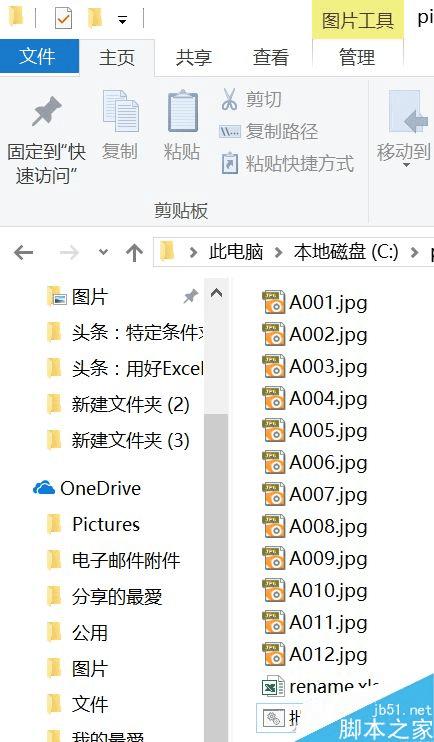Click the Cut scissors icon

point(229,99)
